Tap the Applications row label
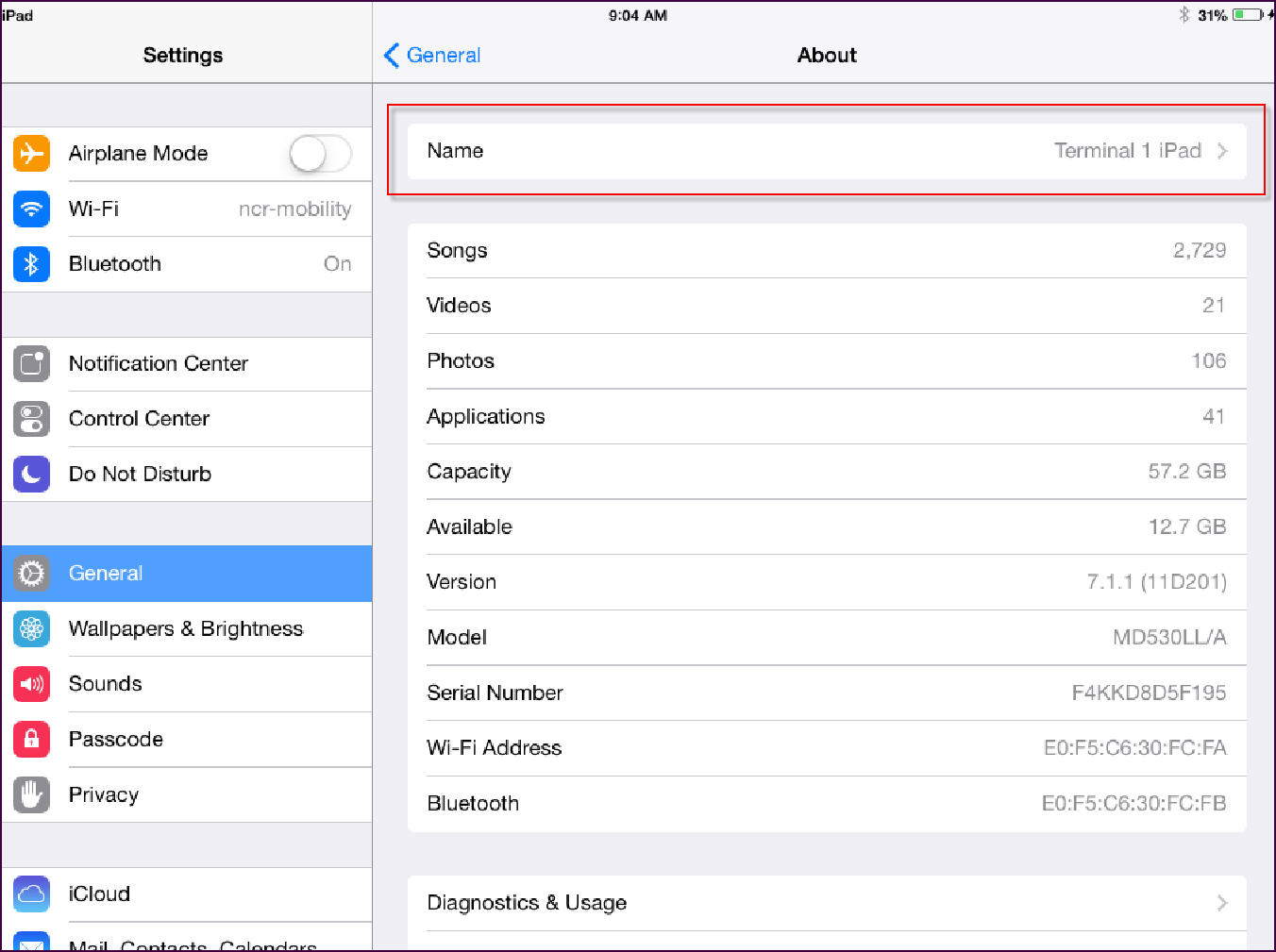 [x=486, y=417]
